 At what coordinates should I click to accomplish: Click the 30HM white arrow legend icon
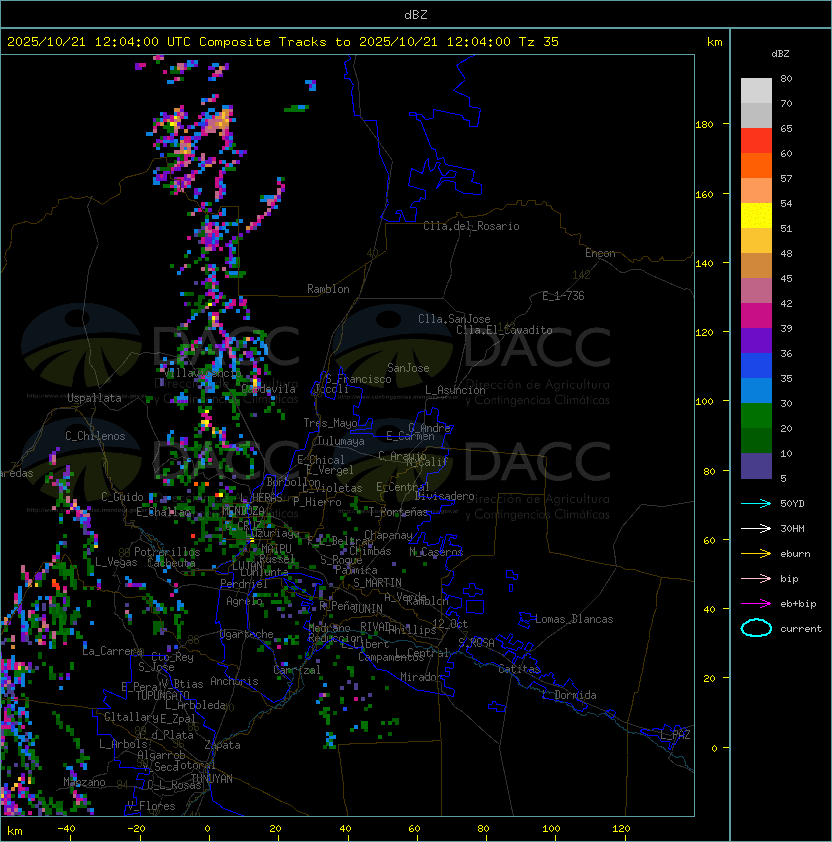756,528
